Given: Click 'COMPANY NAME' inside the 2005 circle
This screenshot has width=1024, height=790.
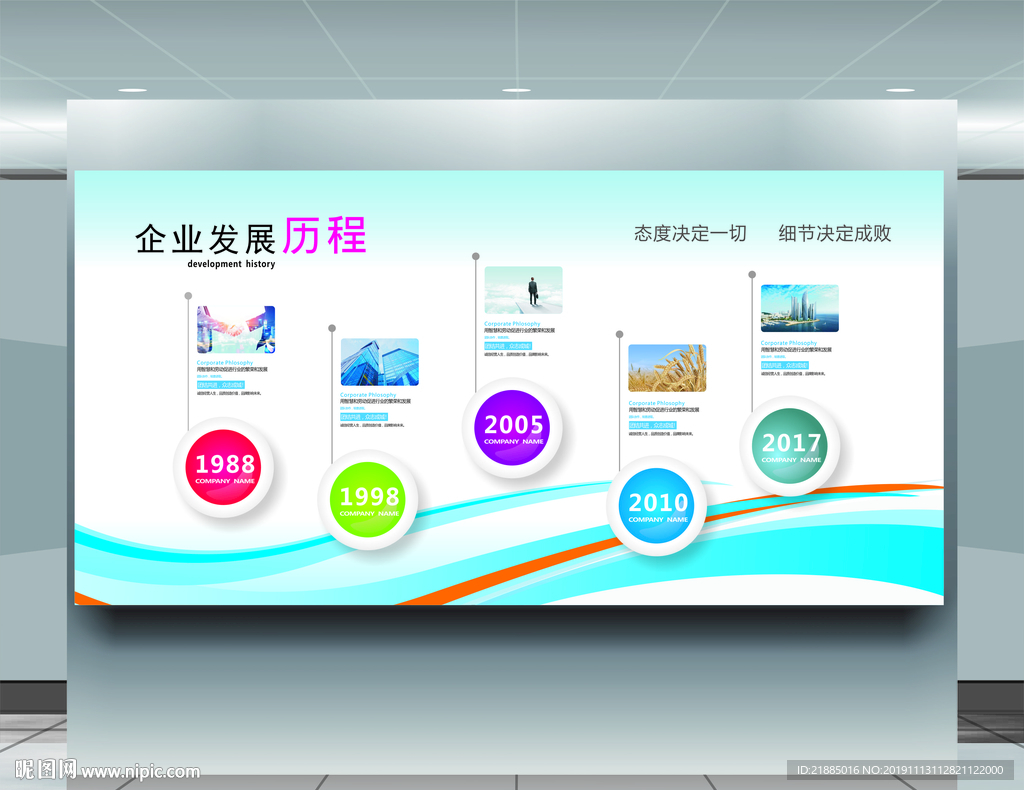Looking at the screenshot, I should (513, 442).
